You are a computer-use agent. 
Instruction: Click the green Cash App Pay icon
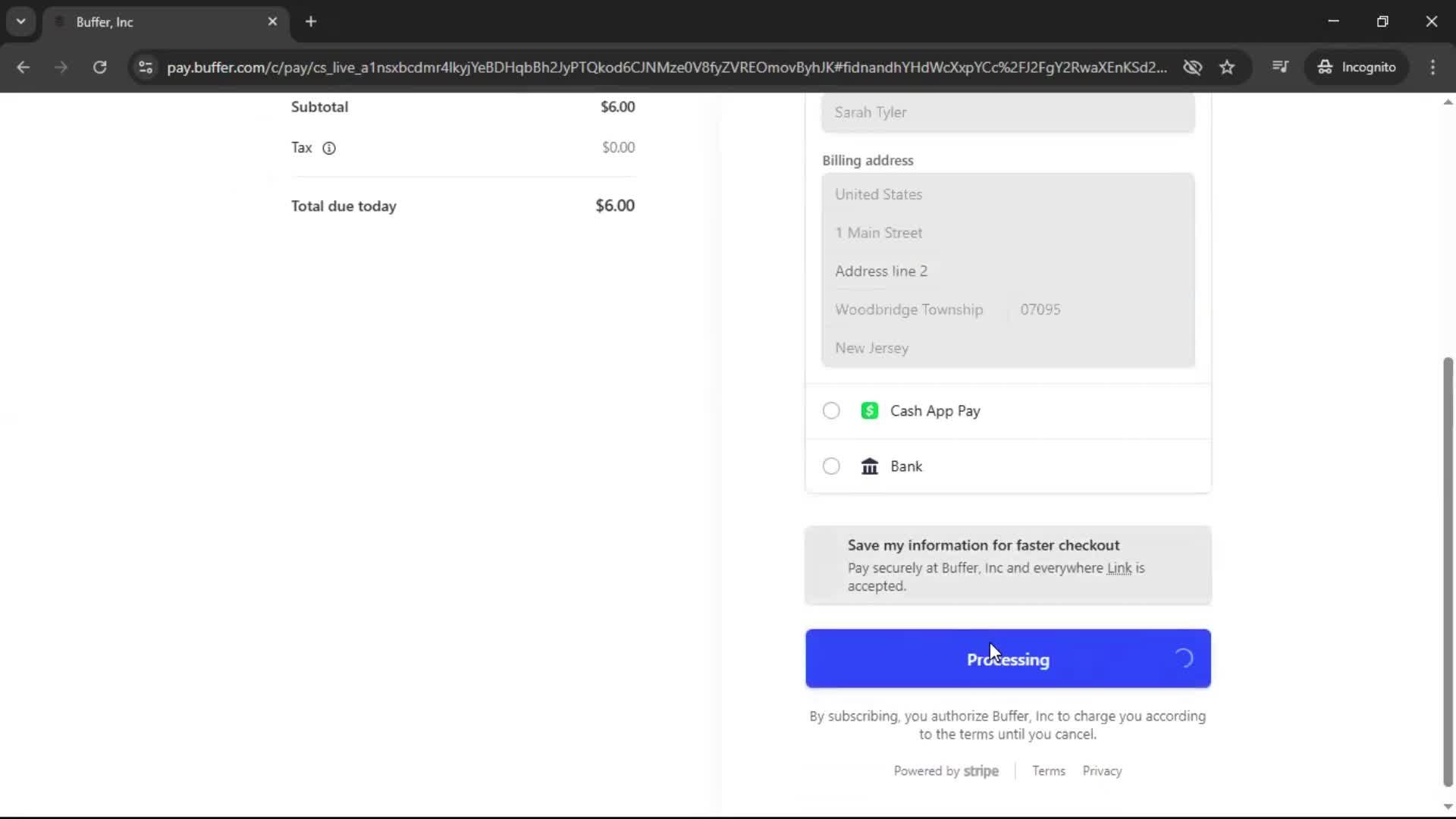point(870,410)
